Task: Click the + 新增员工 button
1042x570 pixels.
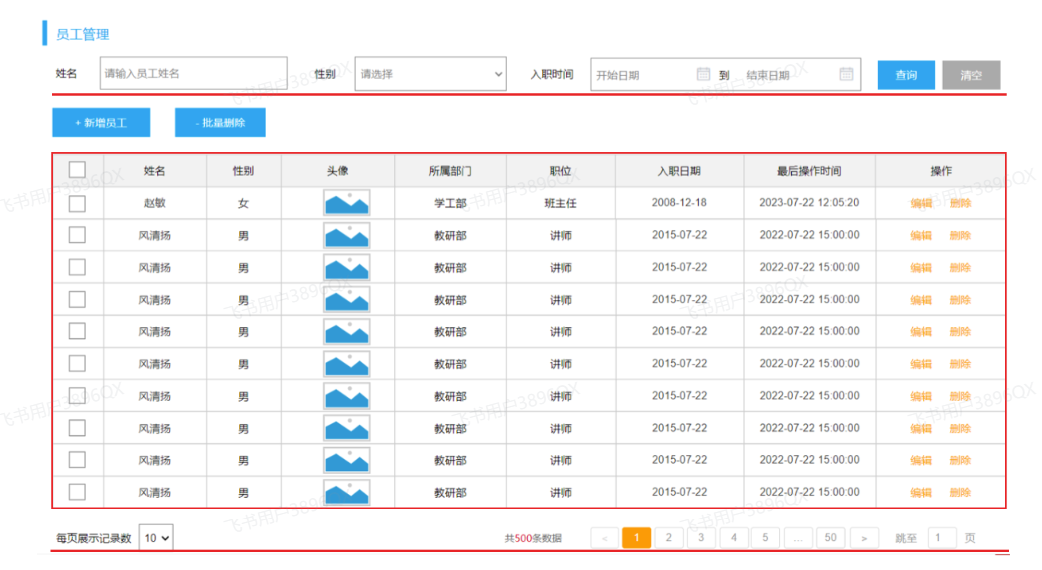Action: click(x=101, y=123)
